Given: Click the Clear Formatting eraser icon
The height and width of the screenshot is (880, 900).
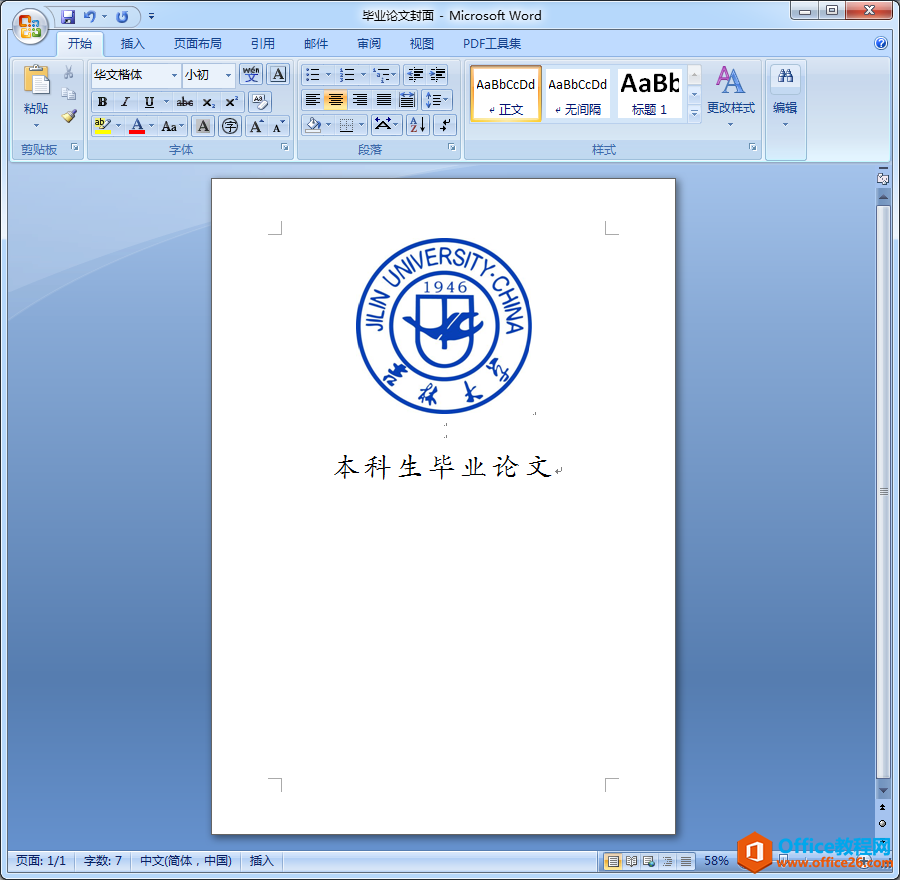Looking at the screenshot, I should tap(259, 101).
